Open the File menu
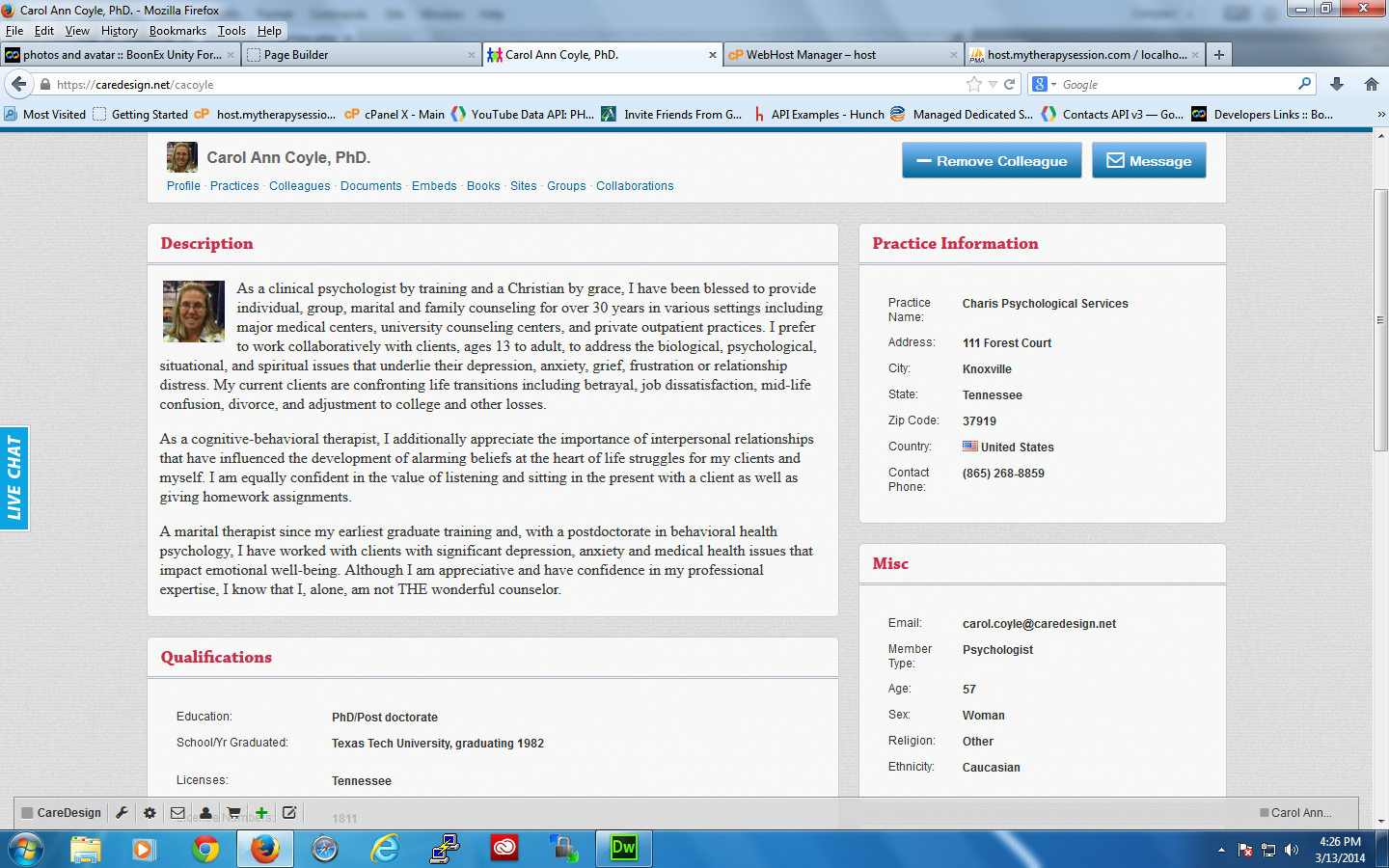The image size is (1389, 868). click(x=14, y=31)
